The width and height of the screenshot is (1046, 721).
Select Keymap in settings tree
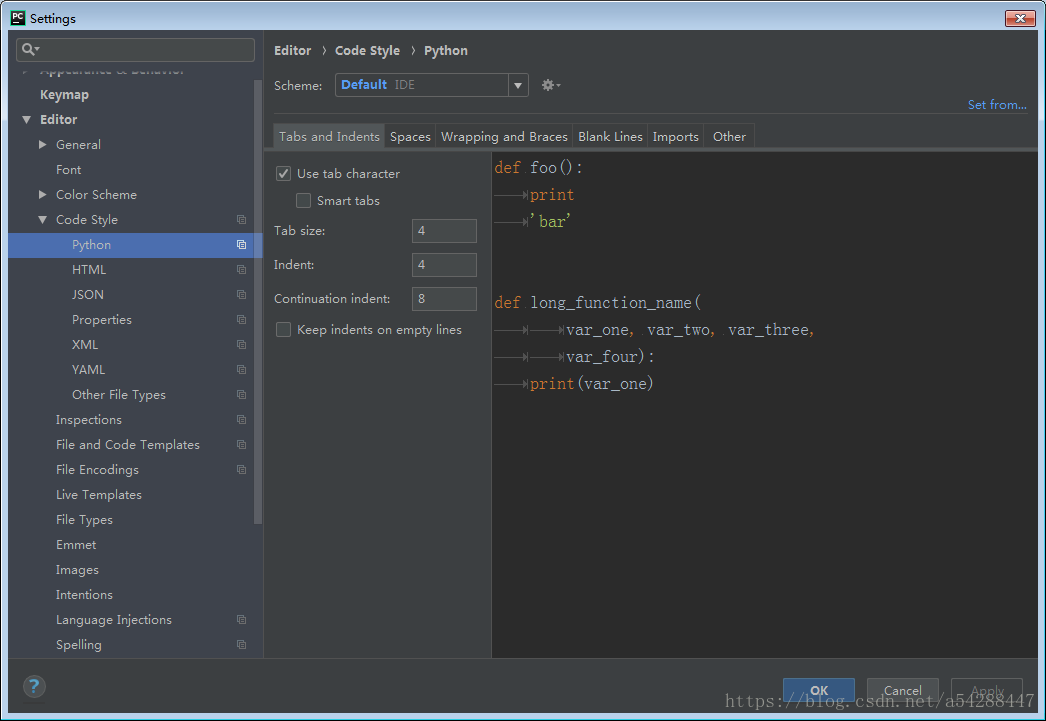coord(65,95)
